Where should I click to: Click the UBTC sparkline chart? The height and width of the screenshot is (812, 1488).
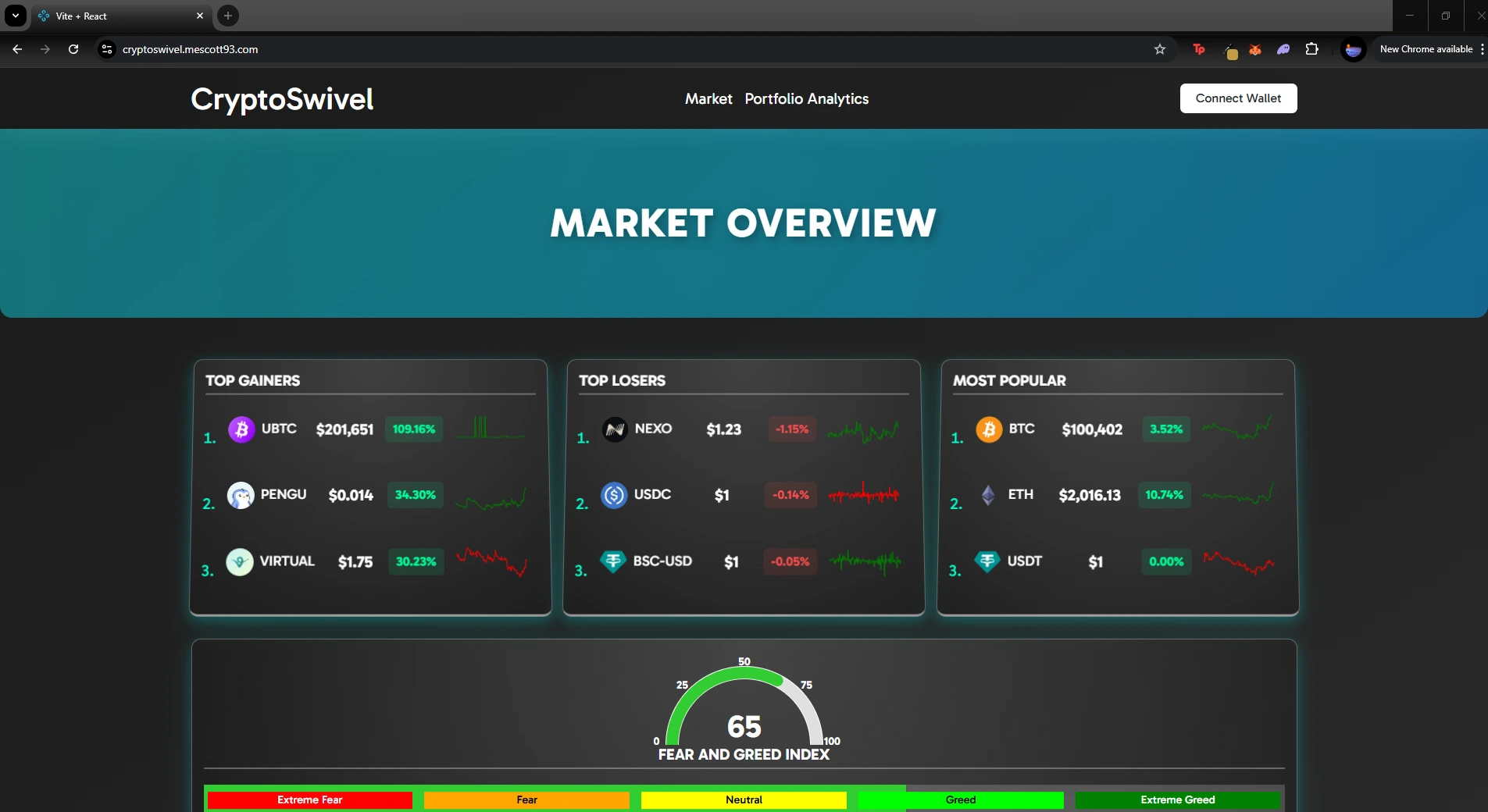(490, 428)
